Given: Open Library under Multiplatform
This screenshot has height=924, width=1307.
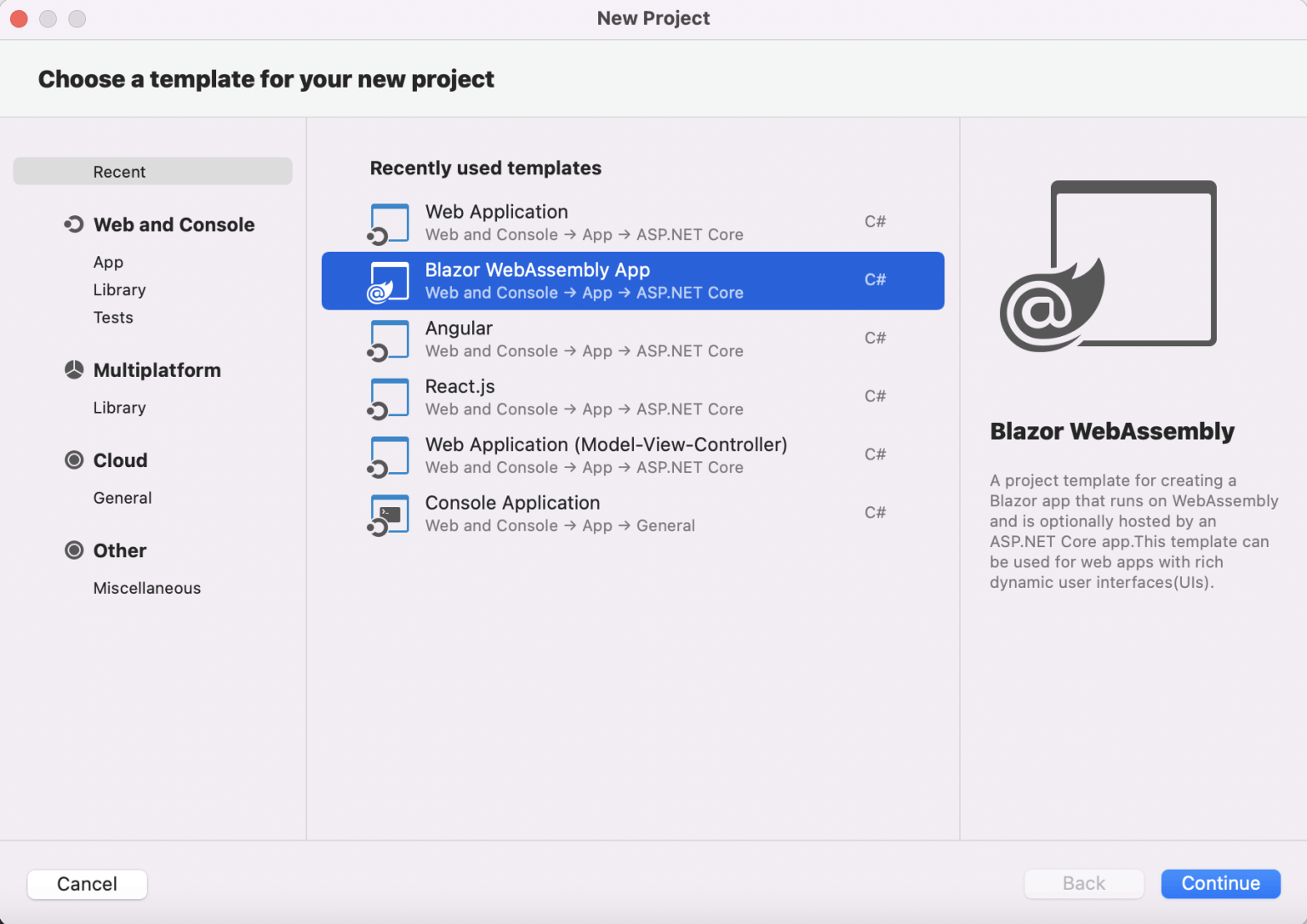Looking at the screenshot, I should tap(119, 408).
